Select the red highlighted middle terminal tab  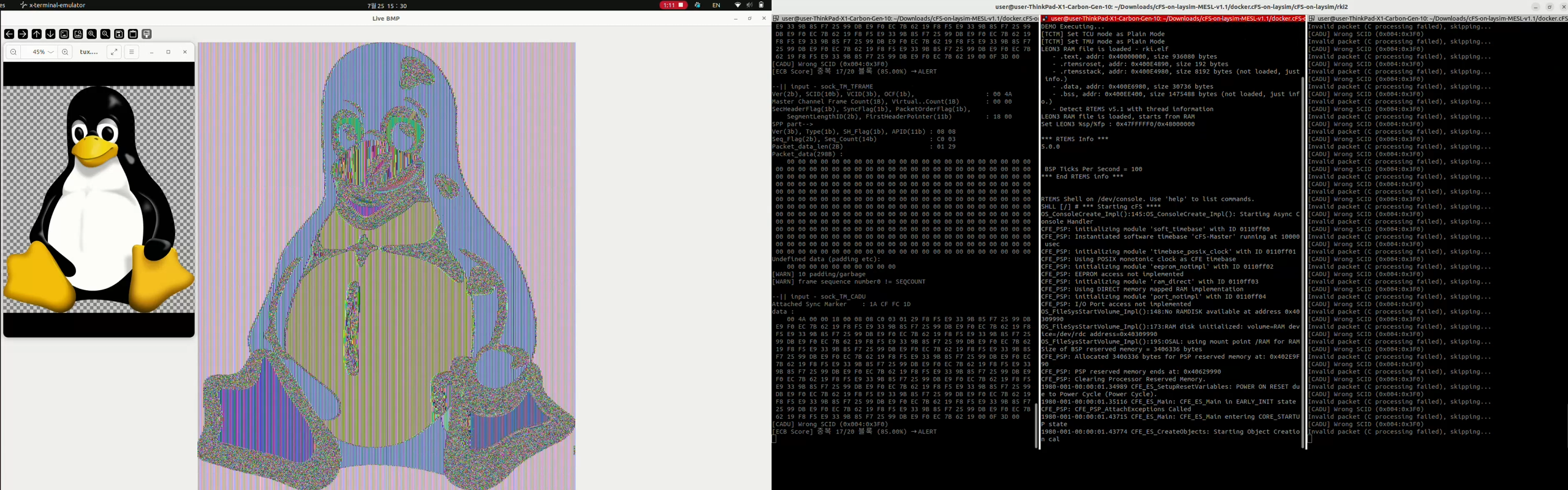1173,18
